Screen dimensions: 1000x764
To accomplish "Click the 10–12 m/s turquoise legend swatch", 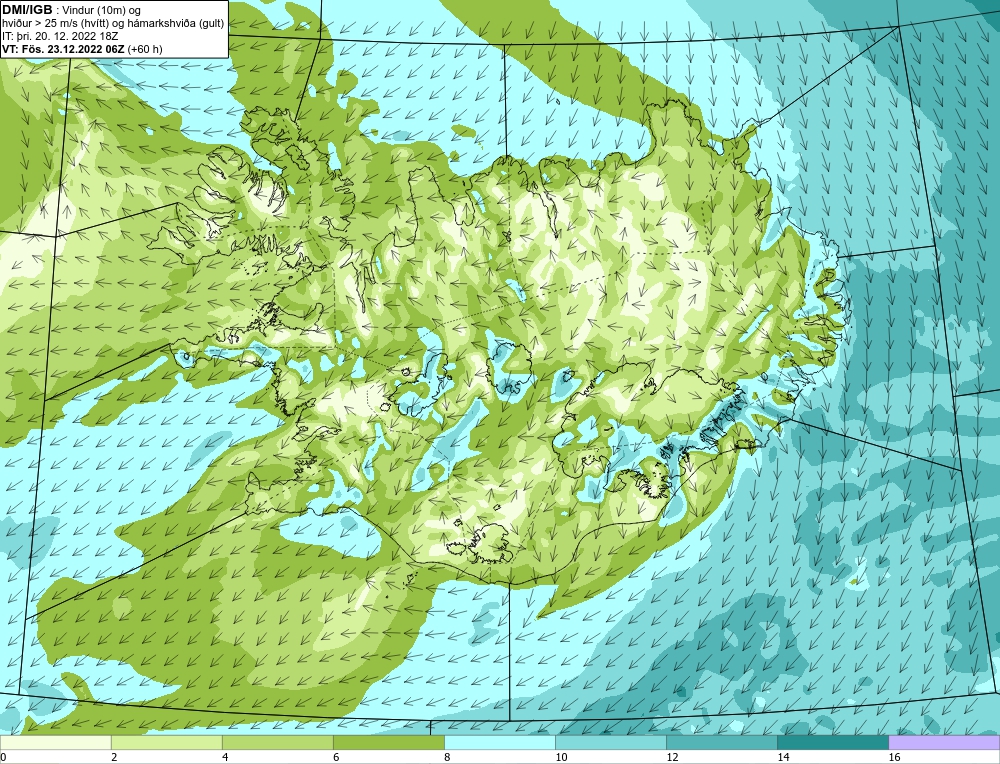I will pos(610,742).
